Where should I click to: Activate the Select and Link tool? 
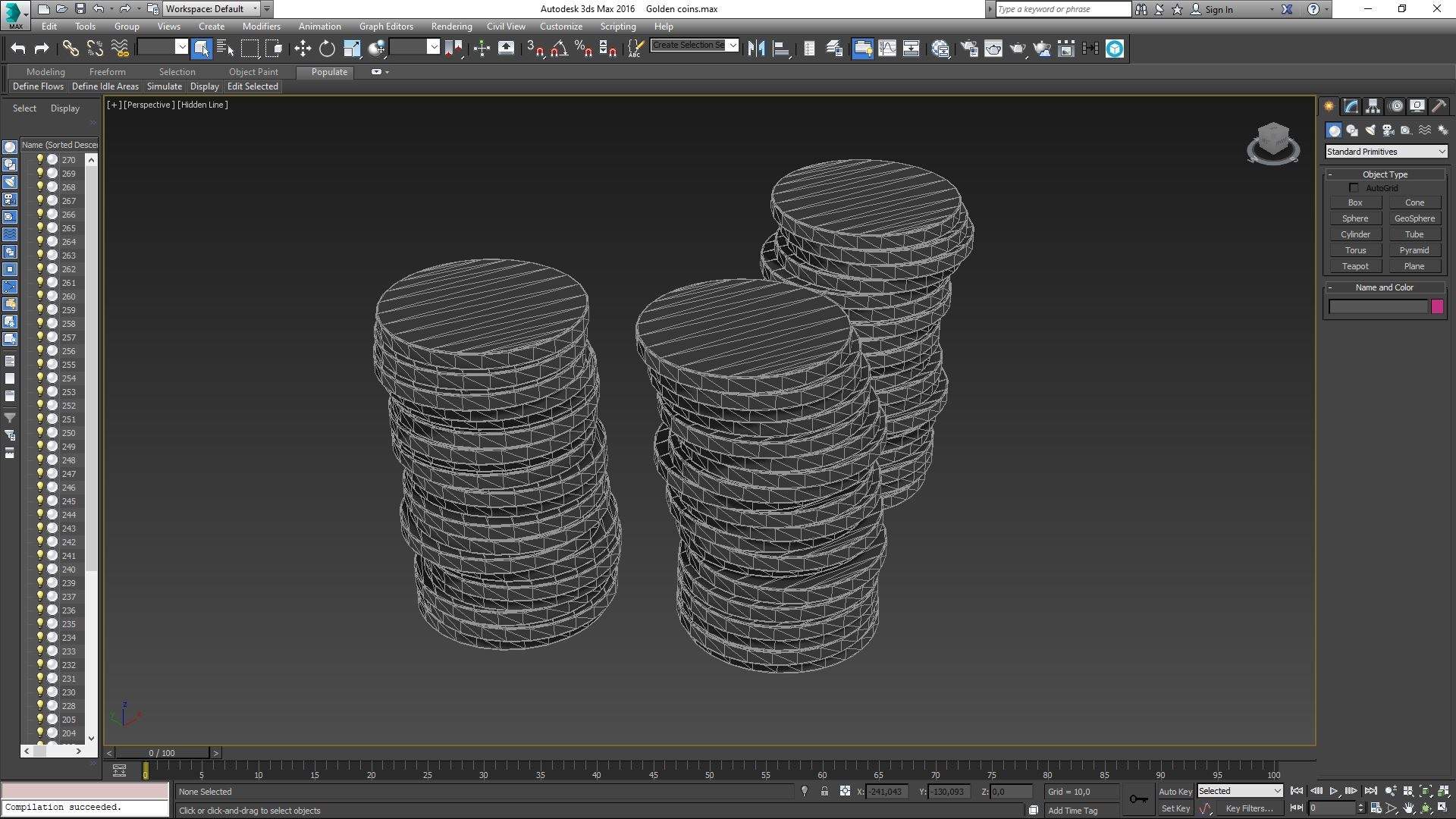coord(71,49)
